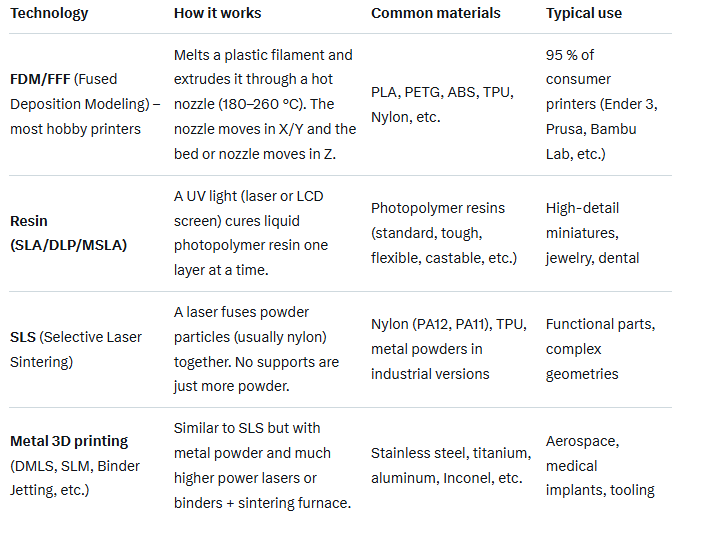Click the "How it works" column header
This screenshot has width=728, height=539.
click(217, 14)
